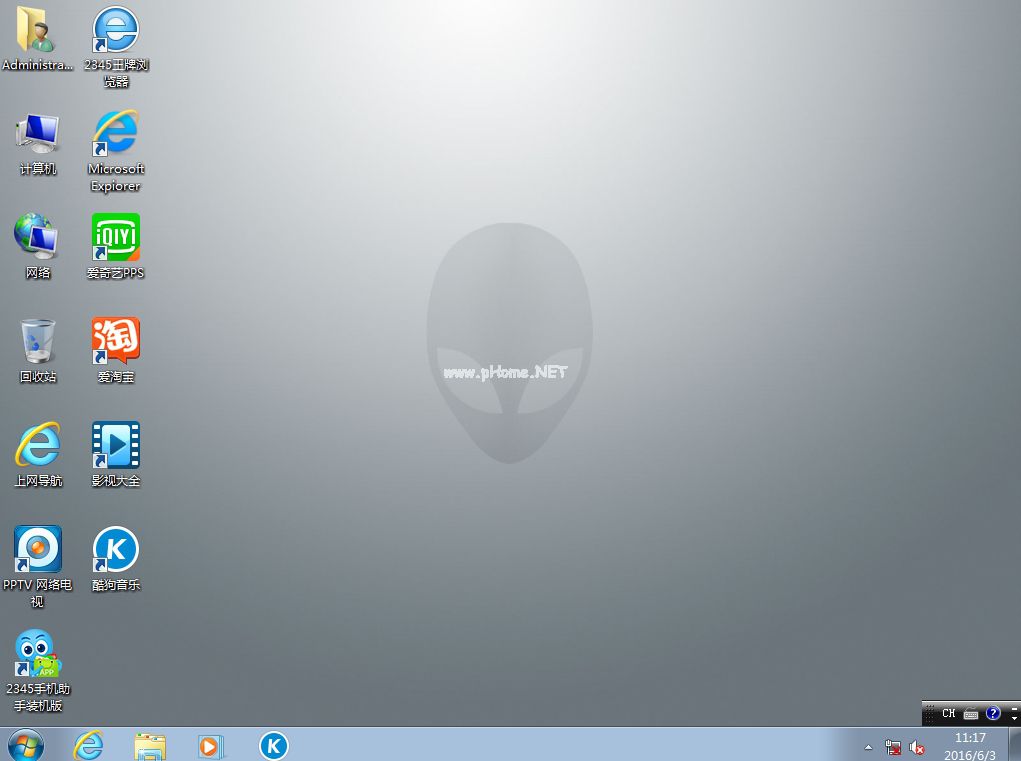The image size is (1021, 761).
Task: Open the language bar options dropdown arrow
Action: pos(1014,718)
